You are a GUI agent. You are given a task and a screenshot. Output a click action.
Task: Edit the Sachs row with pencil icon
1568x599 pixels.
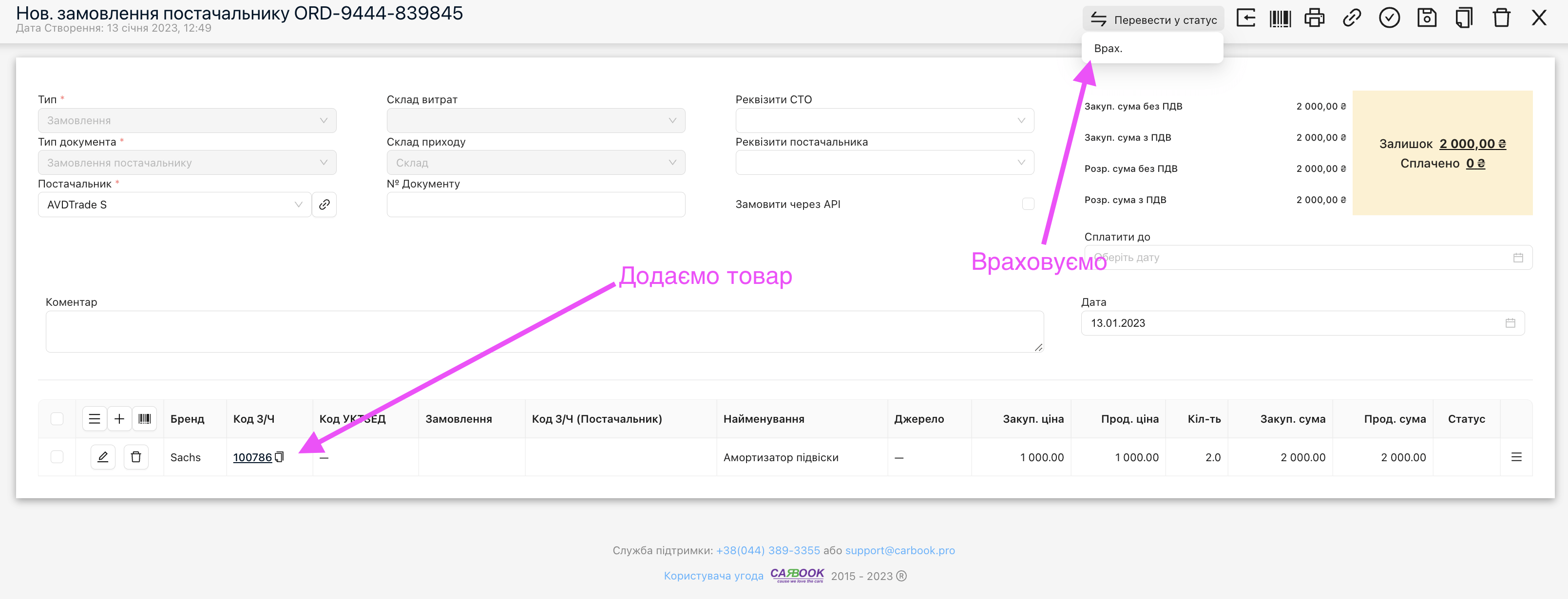[x=103, y=457]
